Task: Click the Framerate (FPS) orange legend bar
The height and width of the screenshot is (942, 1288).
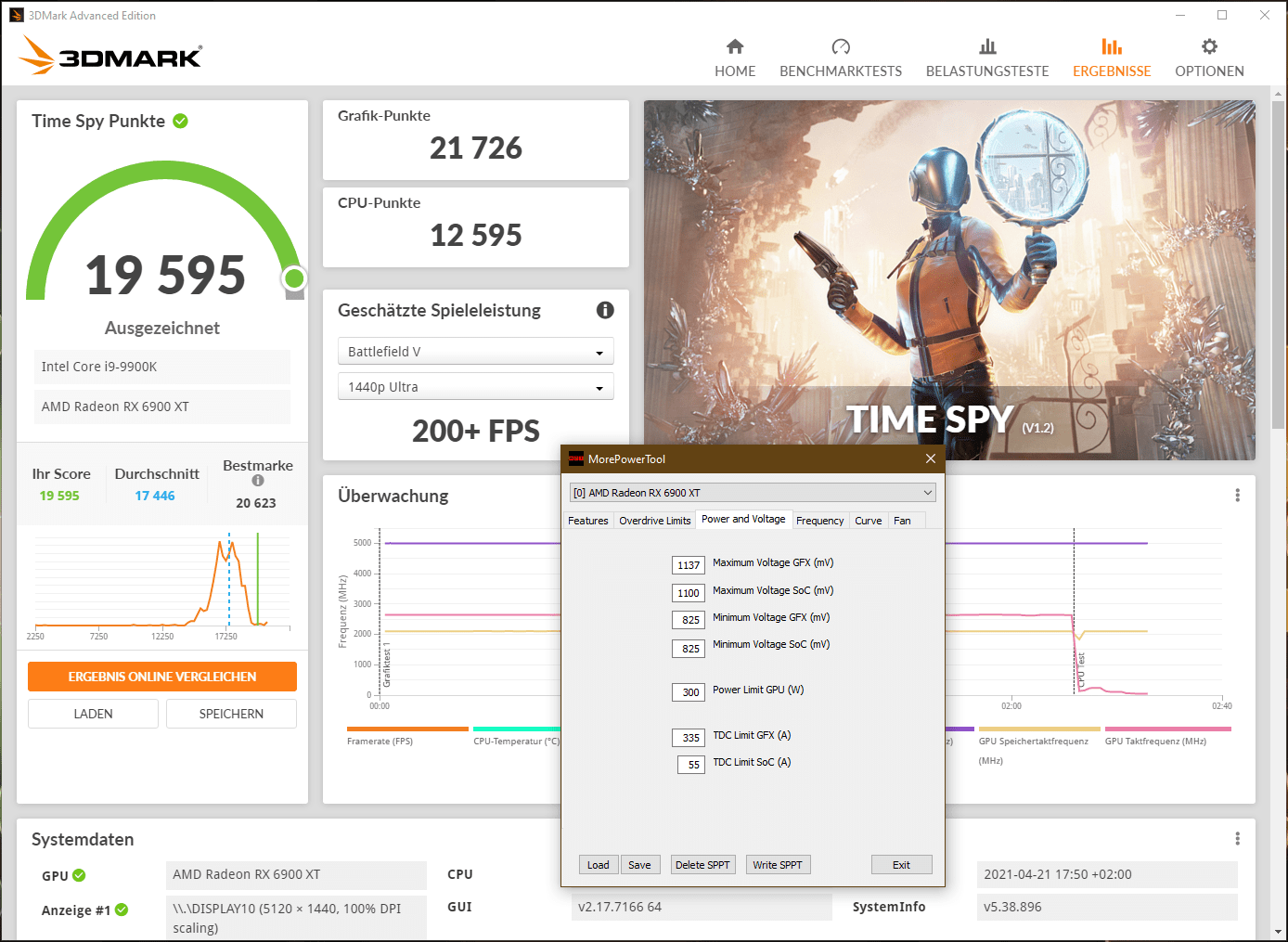Action: [x=407, y=729]
